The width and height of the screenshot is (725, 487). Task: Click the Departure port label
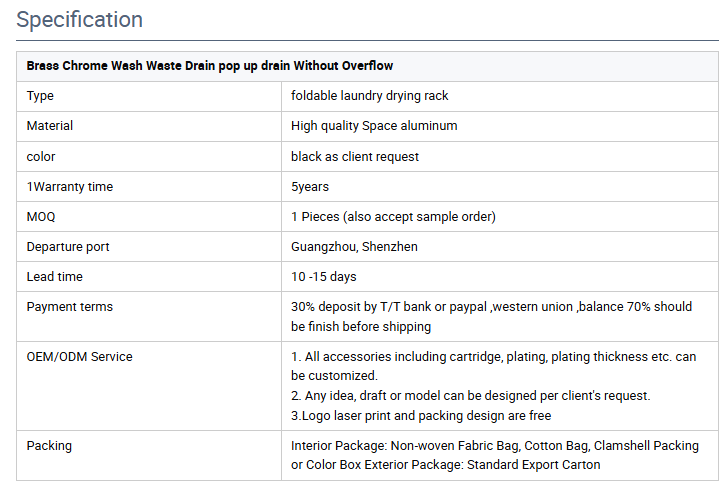pyautogui.click(x=68, y=247)
